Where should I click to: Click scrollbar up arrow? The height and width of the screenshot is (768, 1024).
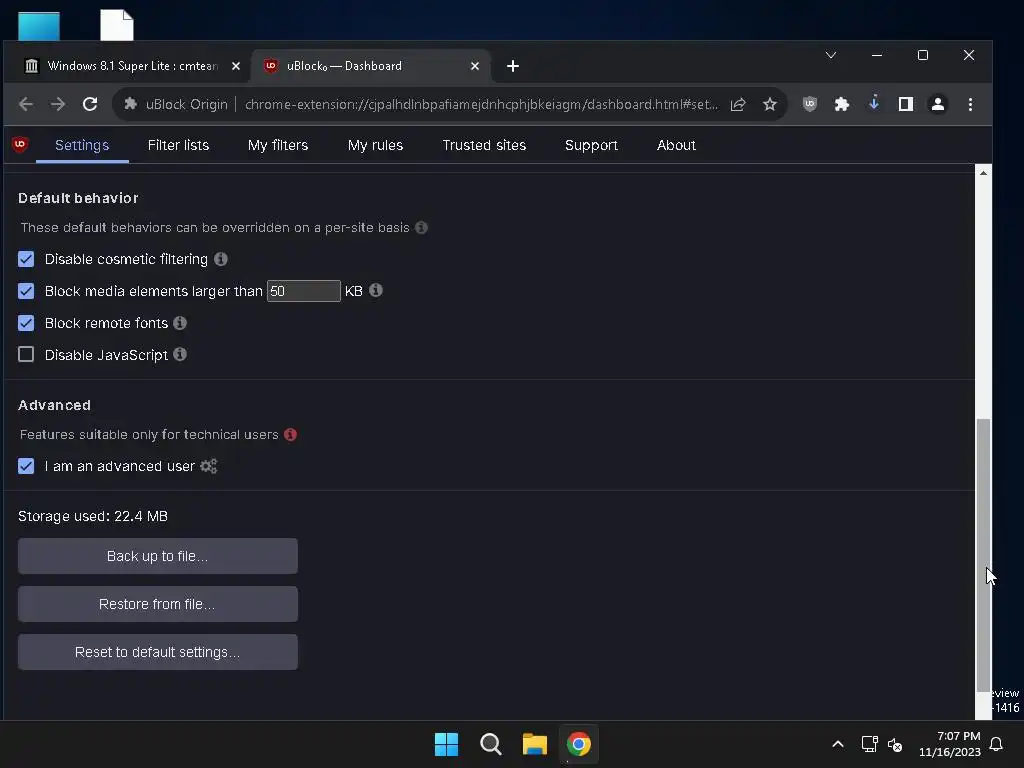983,173
